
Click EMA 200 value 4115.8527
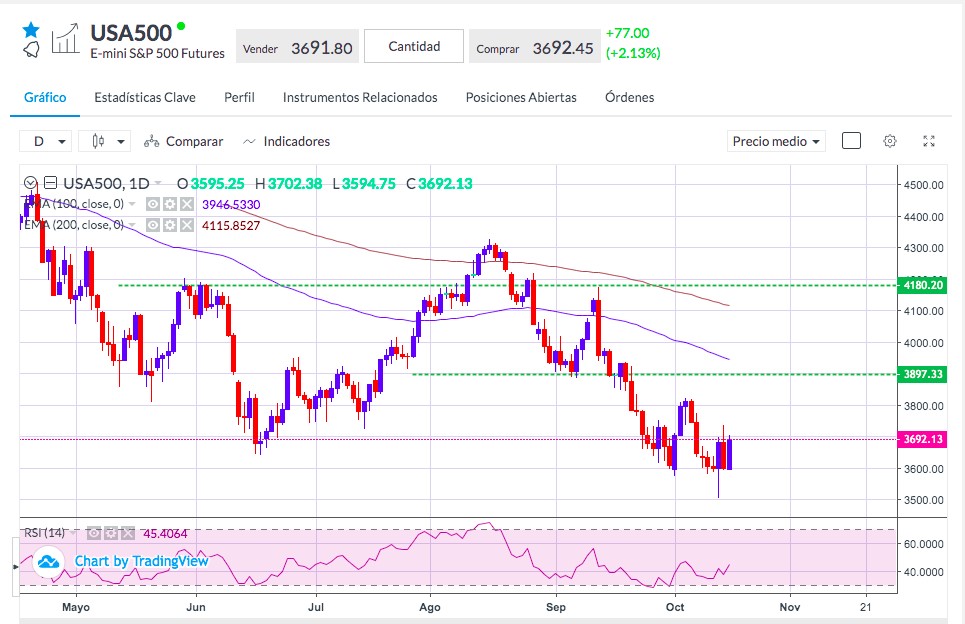pos(231,225)
